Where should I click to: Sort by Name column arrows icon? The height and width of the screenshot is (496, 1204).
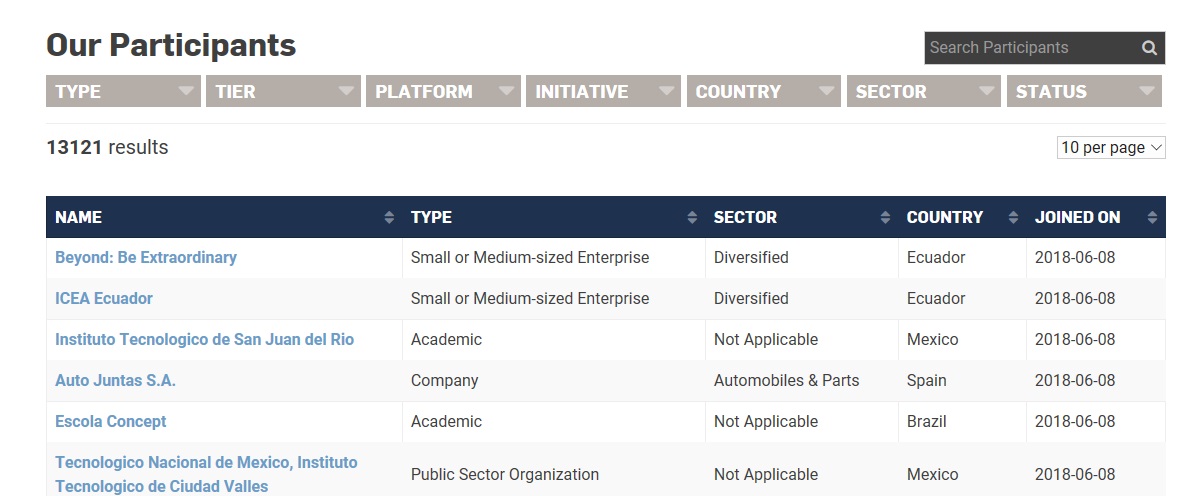pos(389,217)
